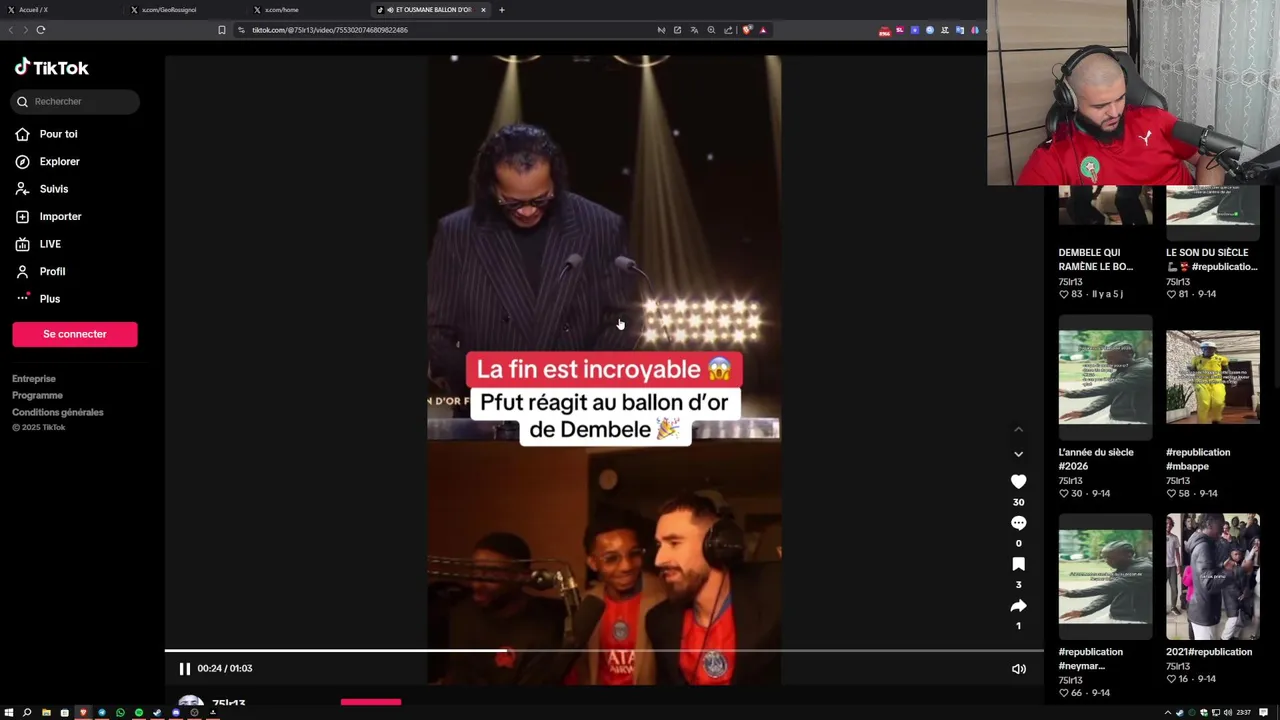Click the zoom magnifier icon in address bar
Image resolution: width=1280 pixels, height=720 pixels.
tap(711, 30)
